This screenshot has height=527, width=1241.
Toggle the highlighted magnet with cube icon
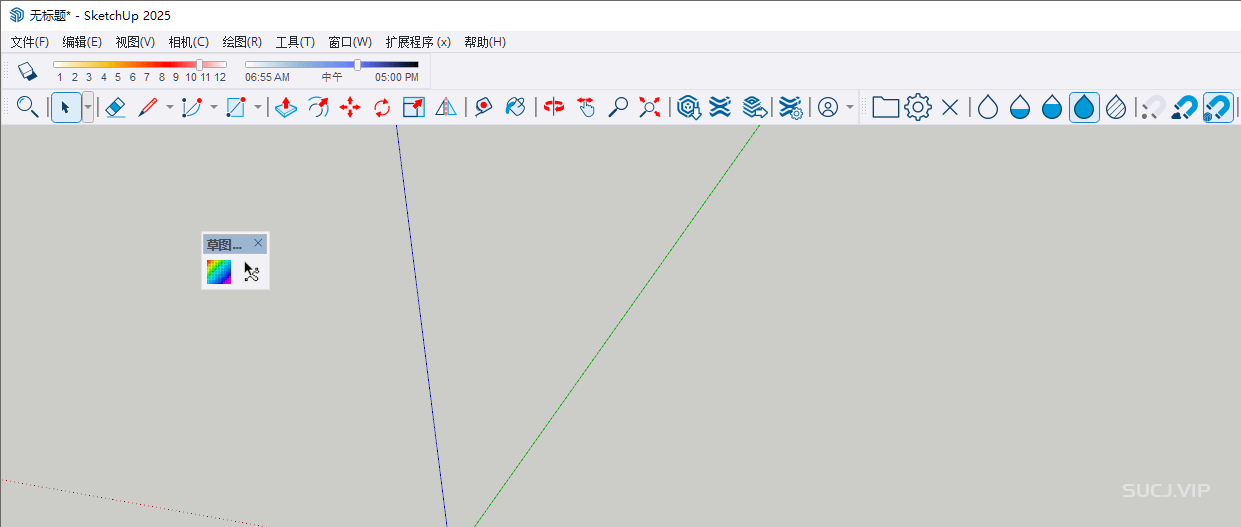pos(1217,107)
